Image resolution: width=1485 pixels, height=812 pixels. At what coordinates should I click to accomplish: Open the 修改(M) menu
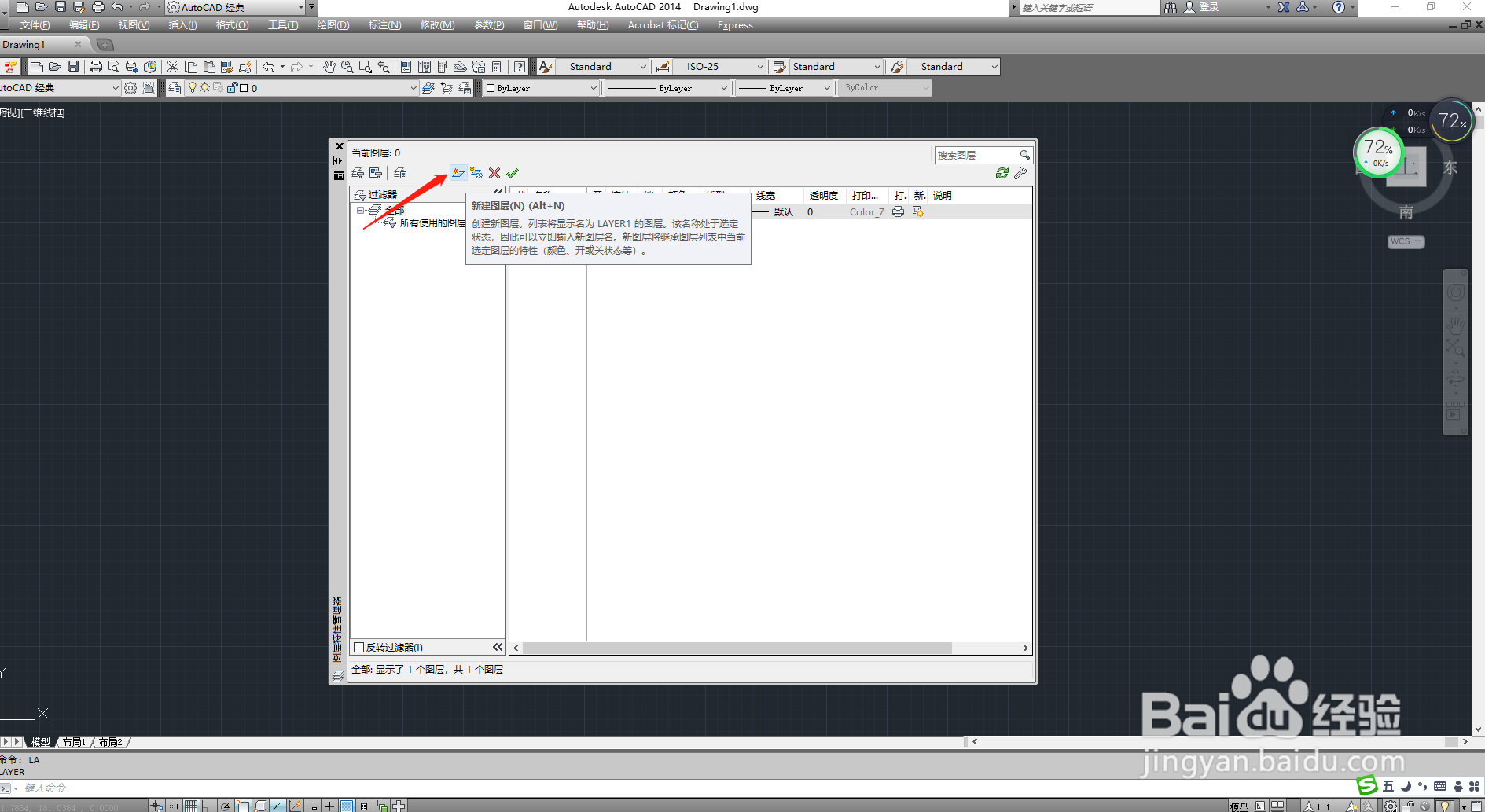[x=438, y=25]
